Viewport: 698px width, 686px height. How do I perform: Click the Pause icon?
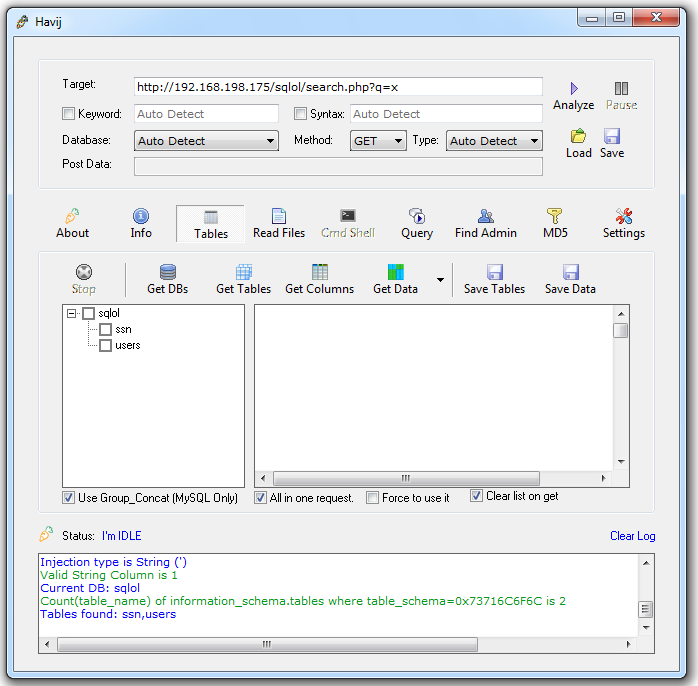pyautogui.click(x=621, y=88)
